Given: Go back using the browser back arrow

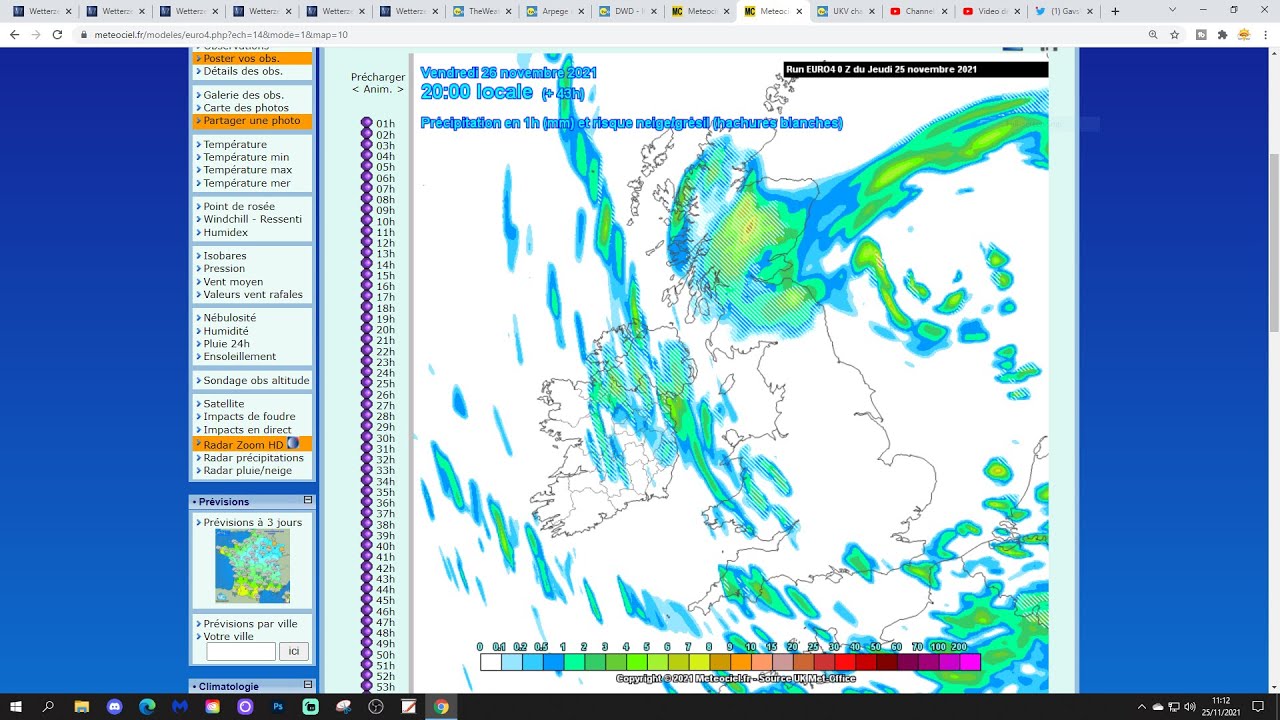Looking at the screenshot, I should 14,34.
